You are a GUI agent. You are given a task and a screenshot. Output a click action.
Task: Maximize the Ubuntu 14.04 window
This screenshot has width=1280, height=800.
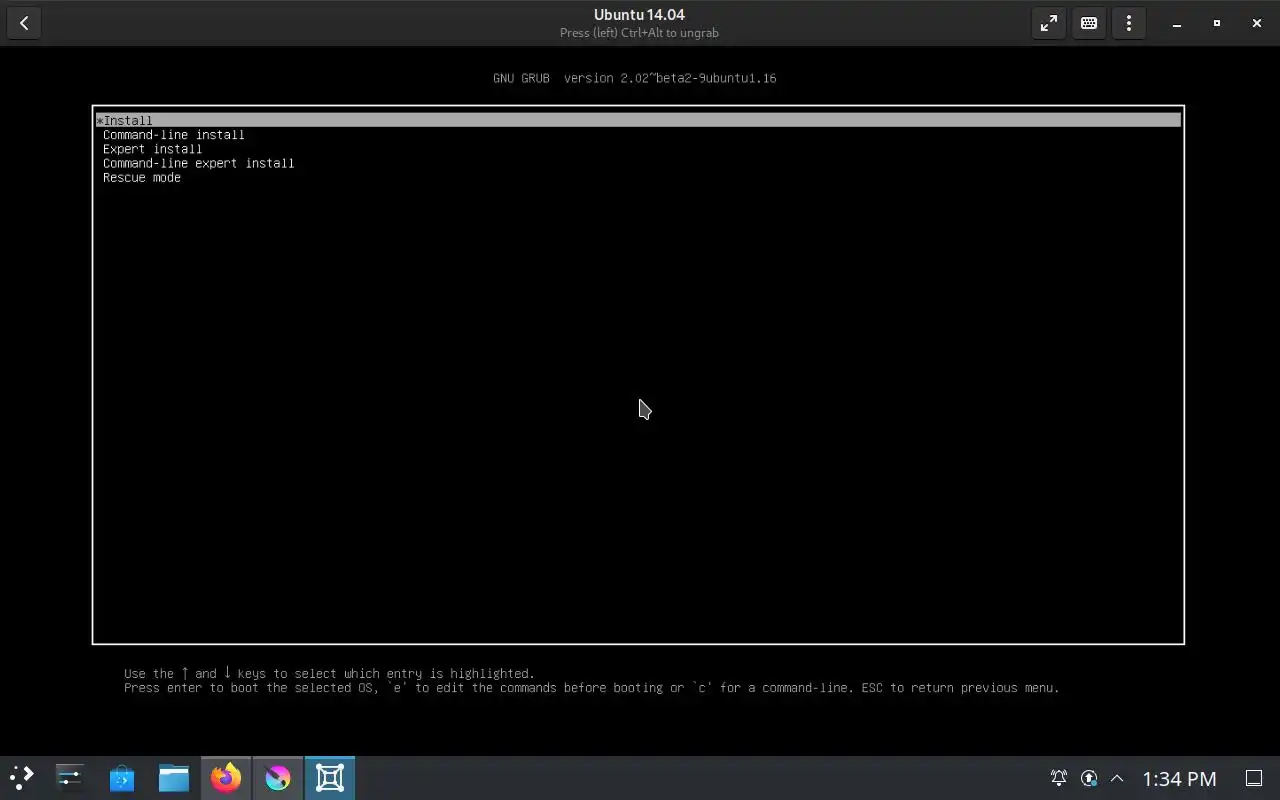click(x=1217, y=23)
